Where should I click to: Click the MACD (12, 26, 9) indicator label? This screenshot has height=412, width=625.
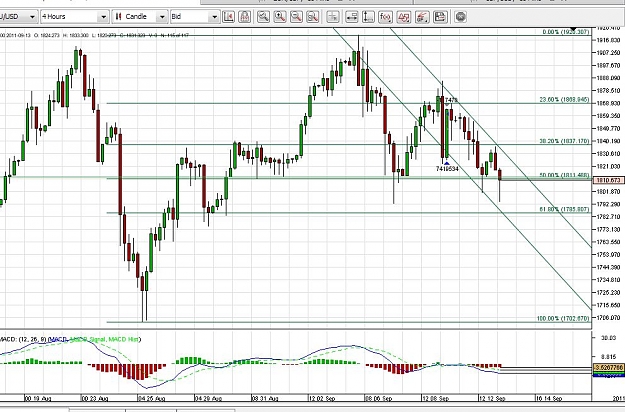[x=70, y=339]
